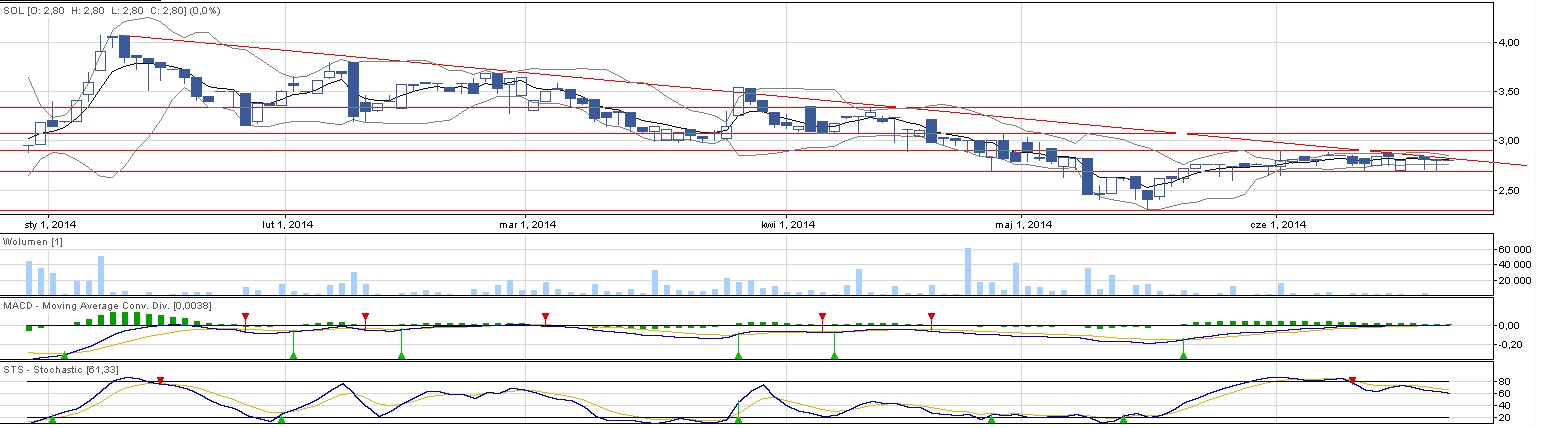Select the 0,00 MACD axis label
Viewport: 1549px width, 428px height.
tap(1508, 326)
